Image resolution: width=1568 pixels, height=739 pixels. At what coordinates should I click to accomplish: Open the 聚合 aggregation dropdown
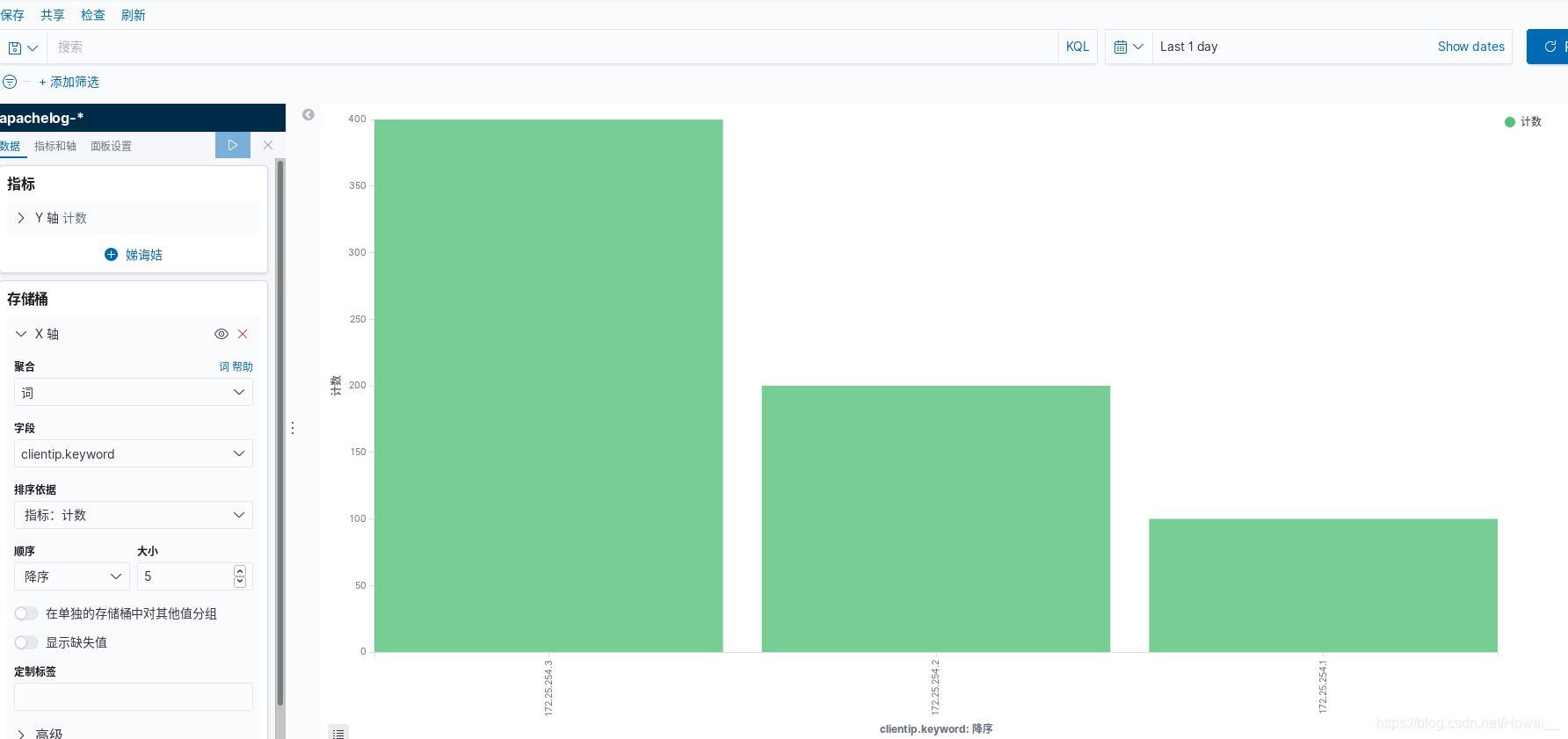[x=134, y=392]
